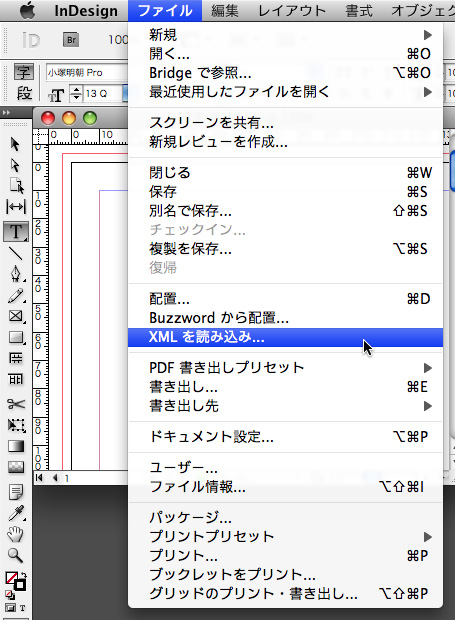Select the Line tool

pyautogui.click(x=15, y=253)
